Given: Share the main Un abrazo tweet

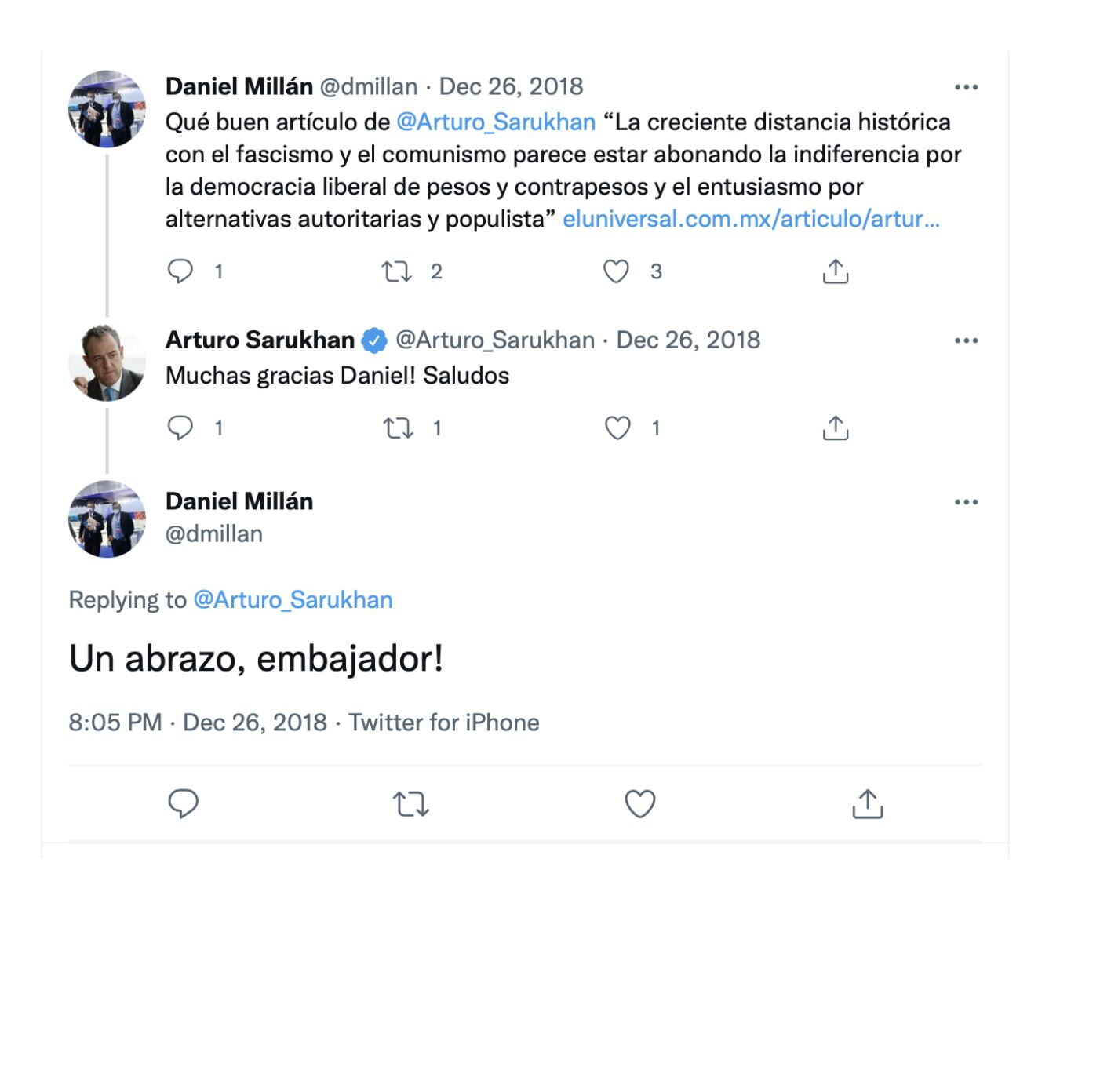Looking at the screenshot, I should click(x=867, y=804).
